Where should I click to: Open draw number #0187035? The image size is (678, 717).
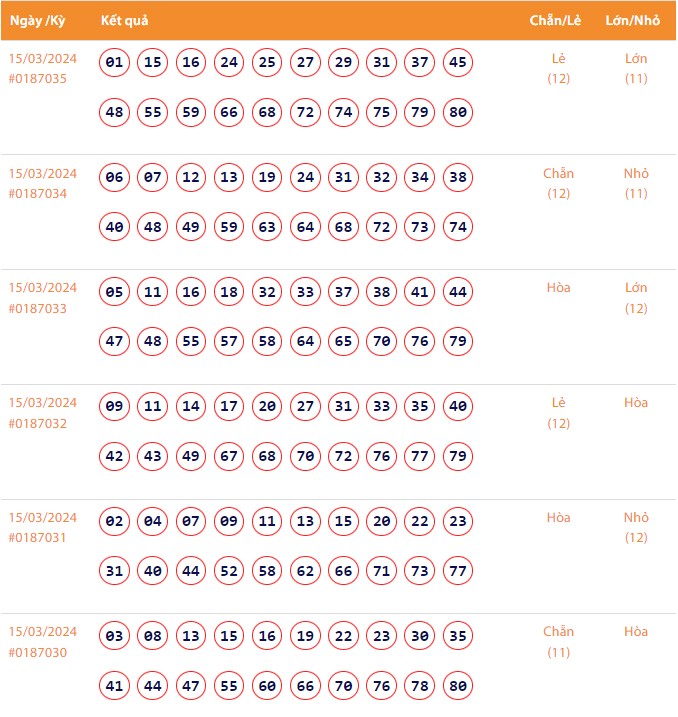[x=38, y=78]
